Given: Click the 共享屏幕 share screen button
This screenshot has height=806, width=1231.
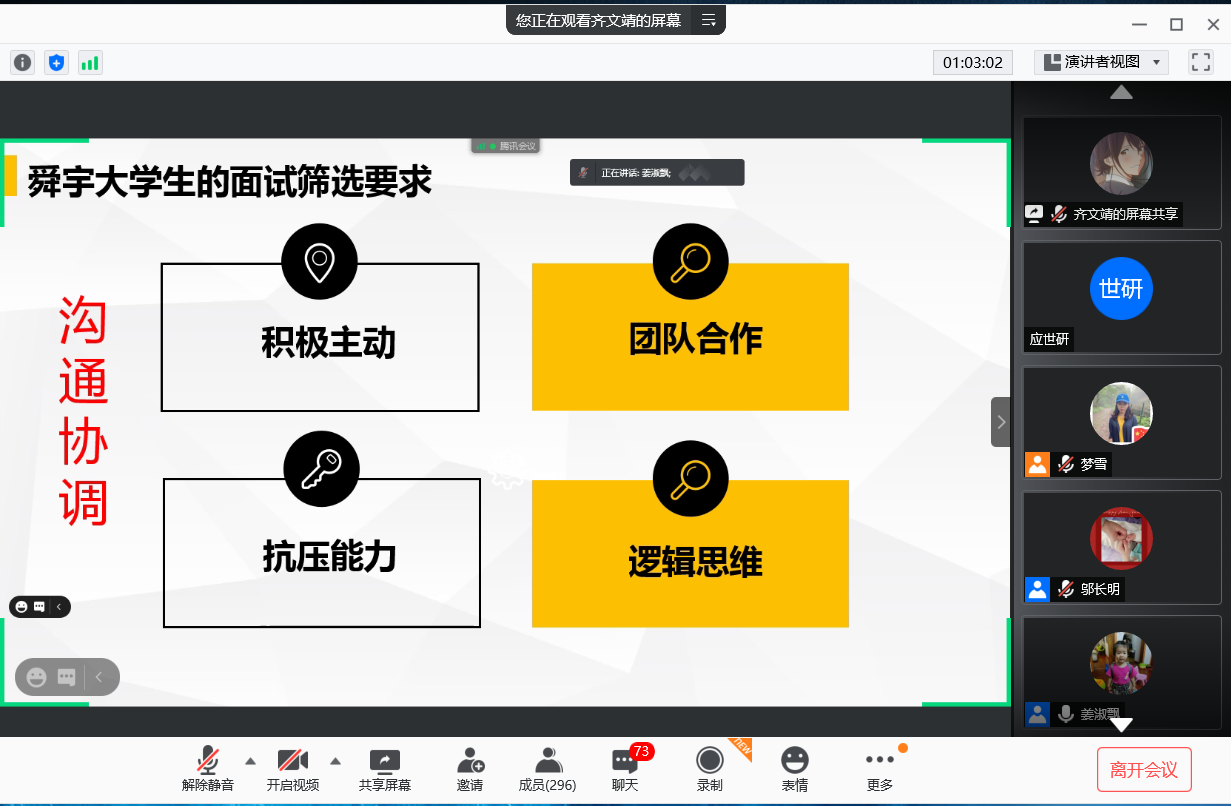Looking at the screenshot, I should 385,769.
